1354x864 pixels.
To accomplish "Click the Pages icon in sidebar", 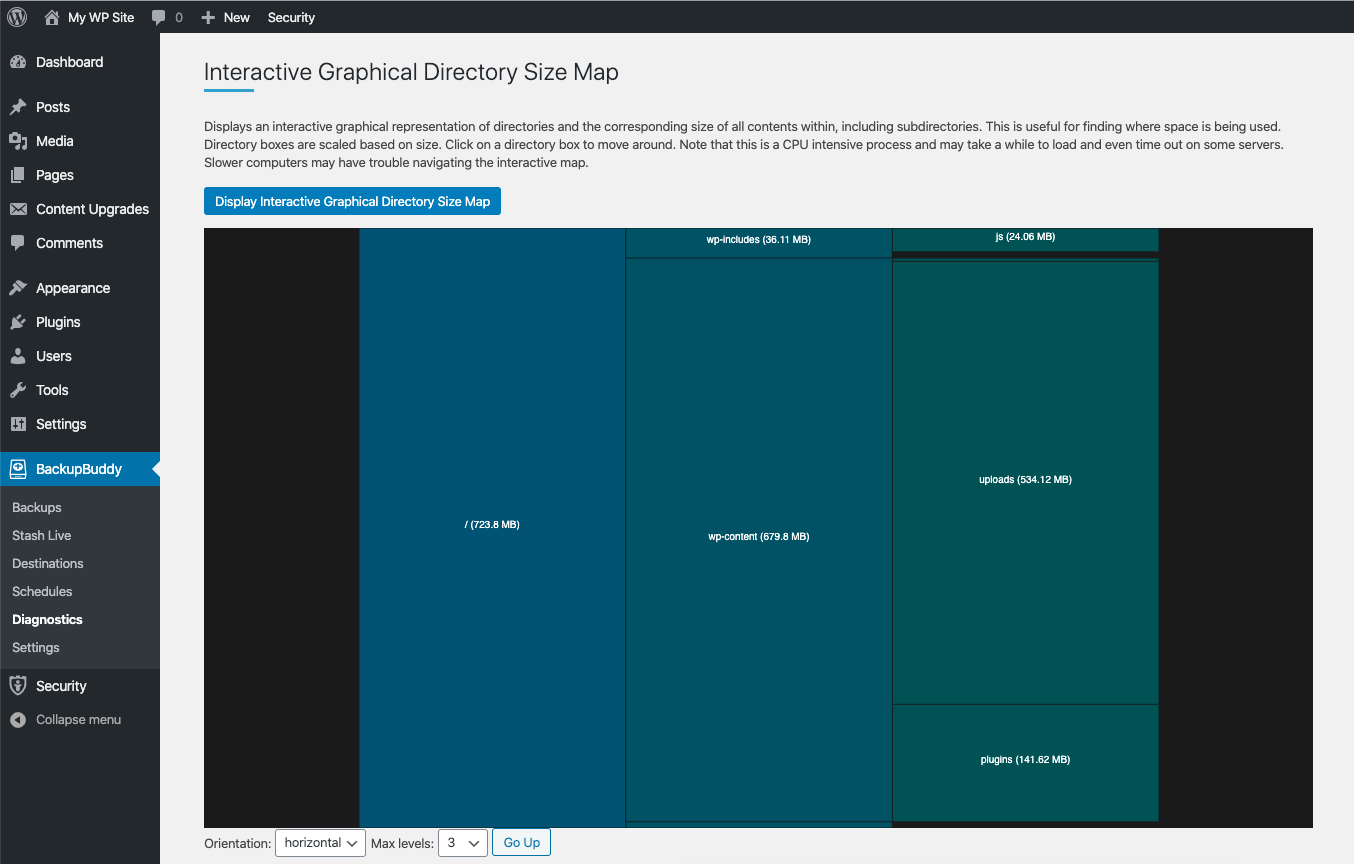I will [x=18, y=175].
